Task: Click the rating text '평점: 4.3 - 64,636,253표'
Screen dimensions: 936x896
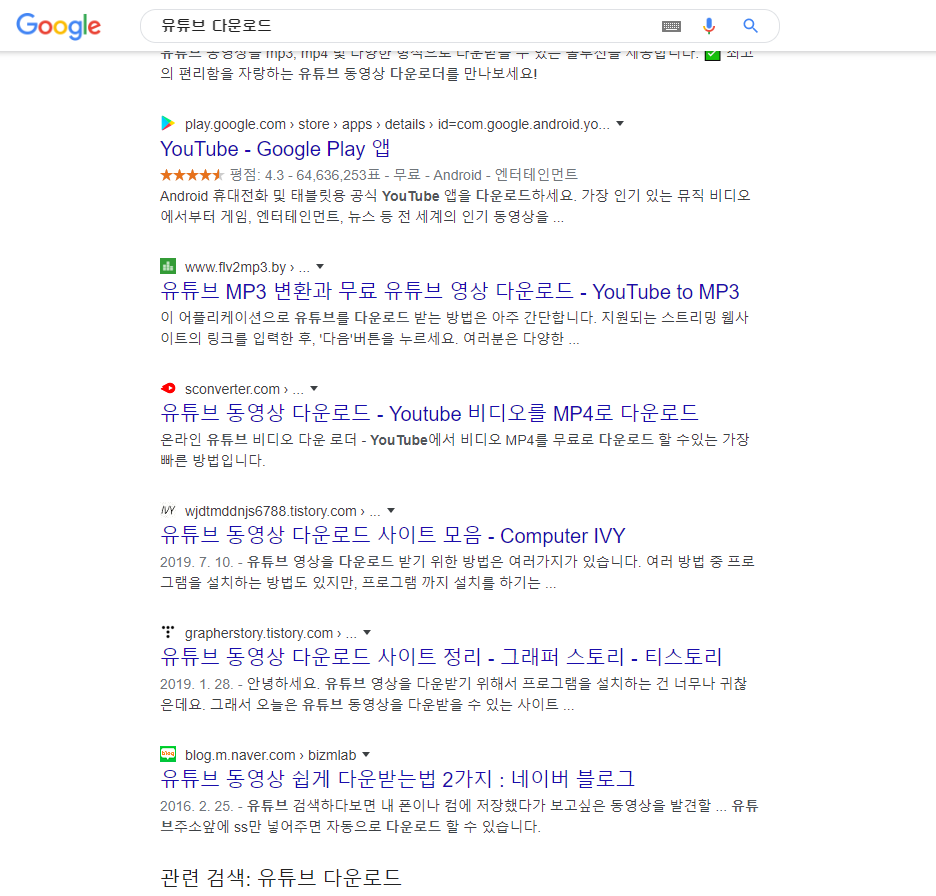Action: click(305, 175)
